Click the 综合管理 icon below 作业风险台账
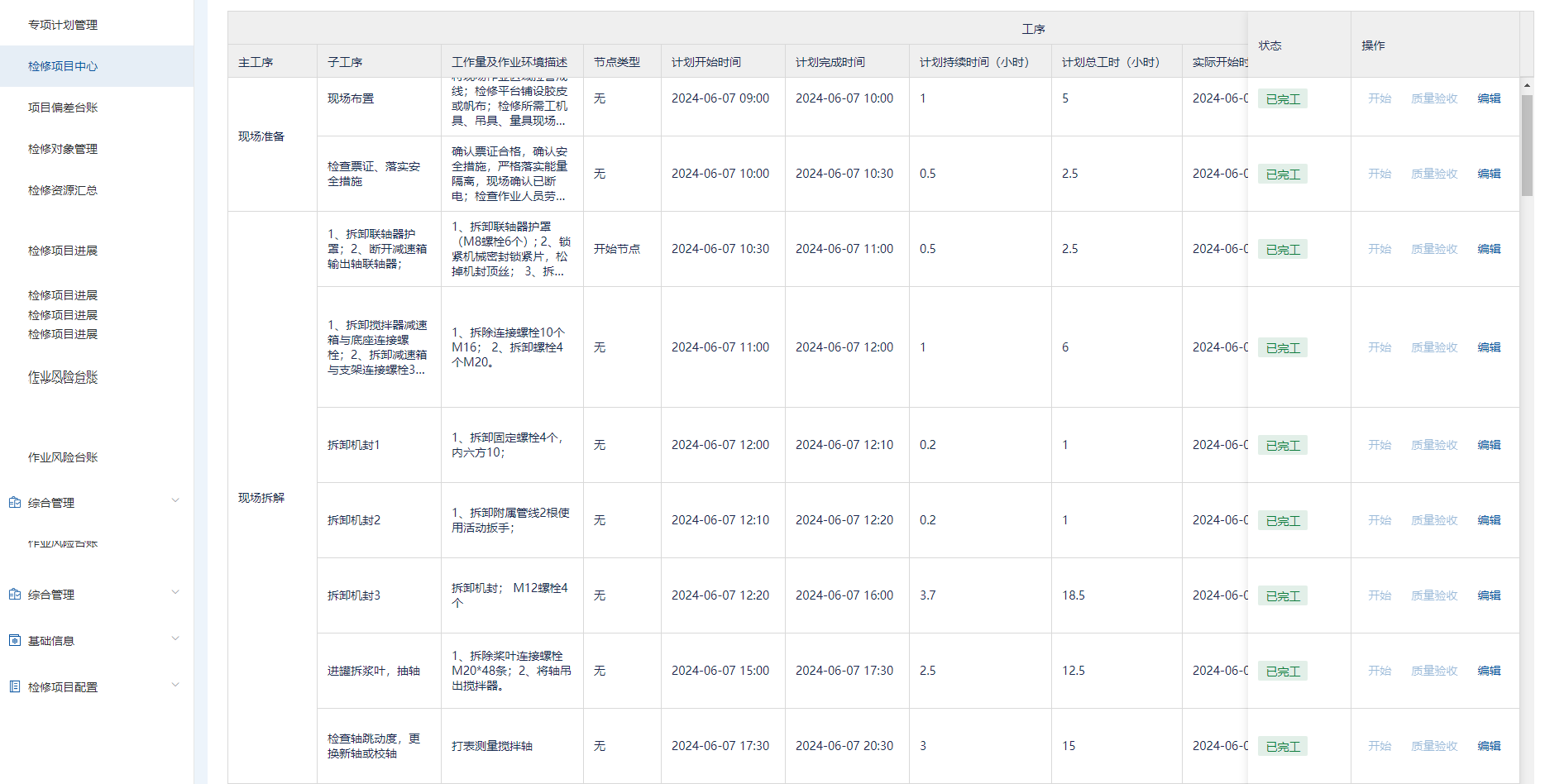Image resolution: width=1545 pixels, height=784 pixels. click(x=15, y=502)
